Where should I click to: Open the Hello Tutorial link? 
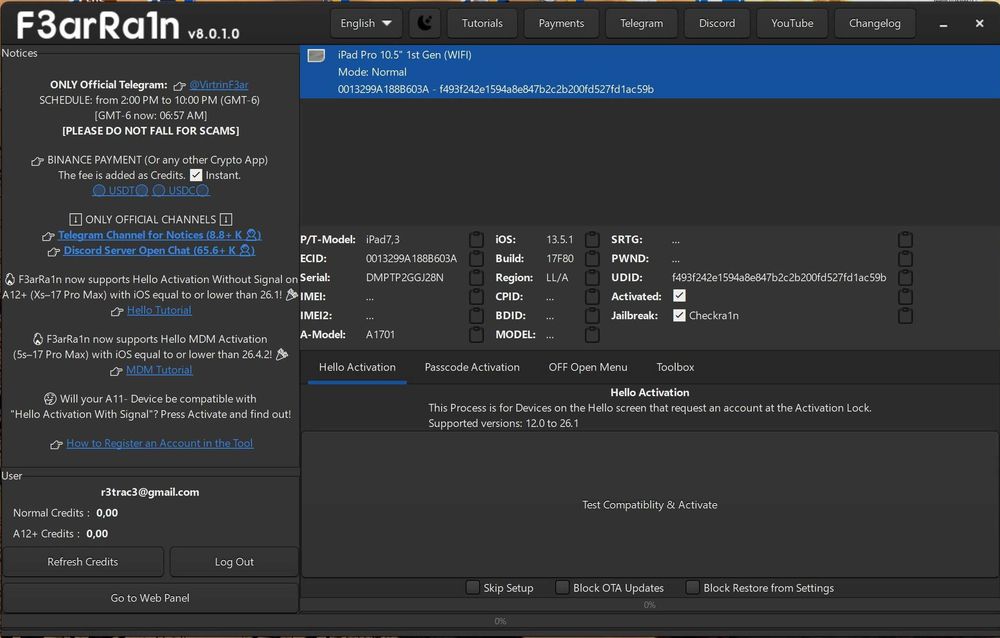(x=159, y=311)
